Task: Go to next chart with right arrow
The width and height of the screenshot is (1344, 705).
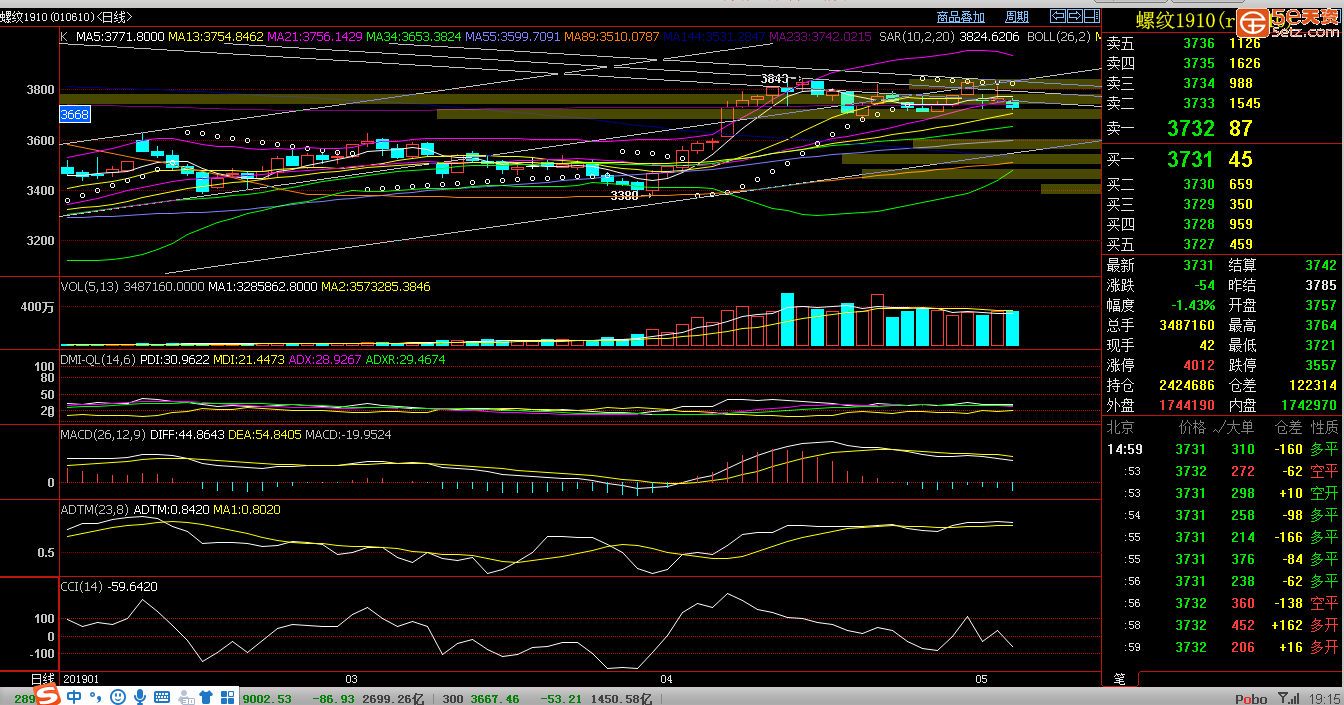Action: [x=1076, y=17]
